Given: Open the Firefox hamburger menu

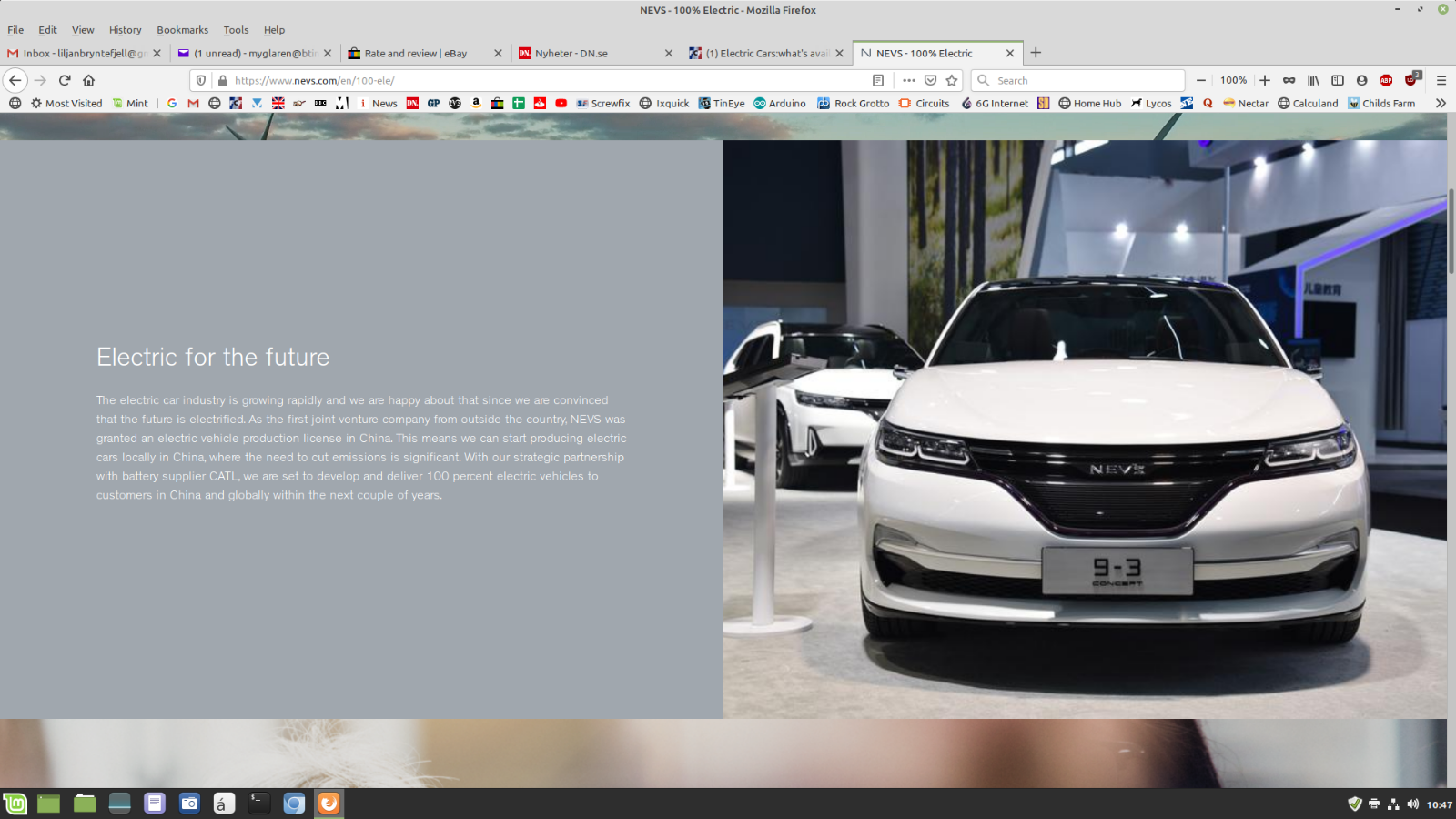Looking at the screenshot, I should pos(1441,80).
